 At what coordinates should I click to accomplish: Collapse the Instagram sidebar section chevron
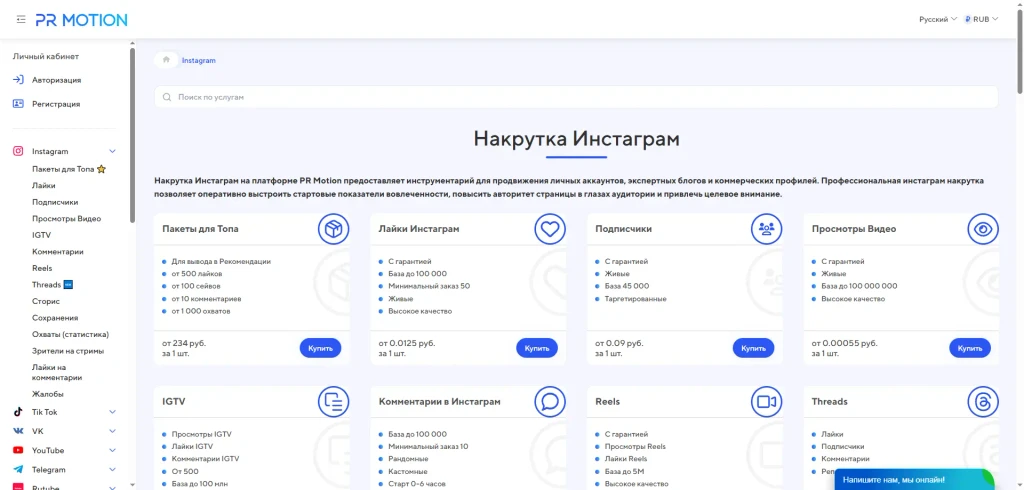pyautogui.click(x=112, y=151)
